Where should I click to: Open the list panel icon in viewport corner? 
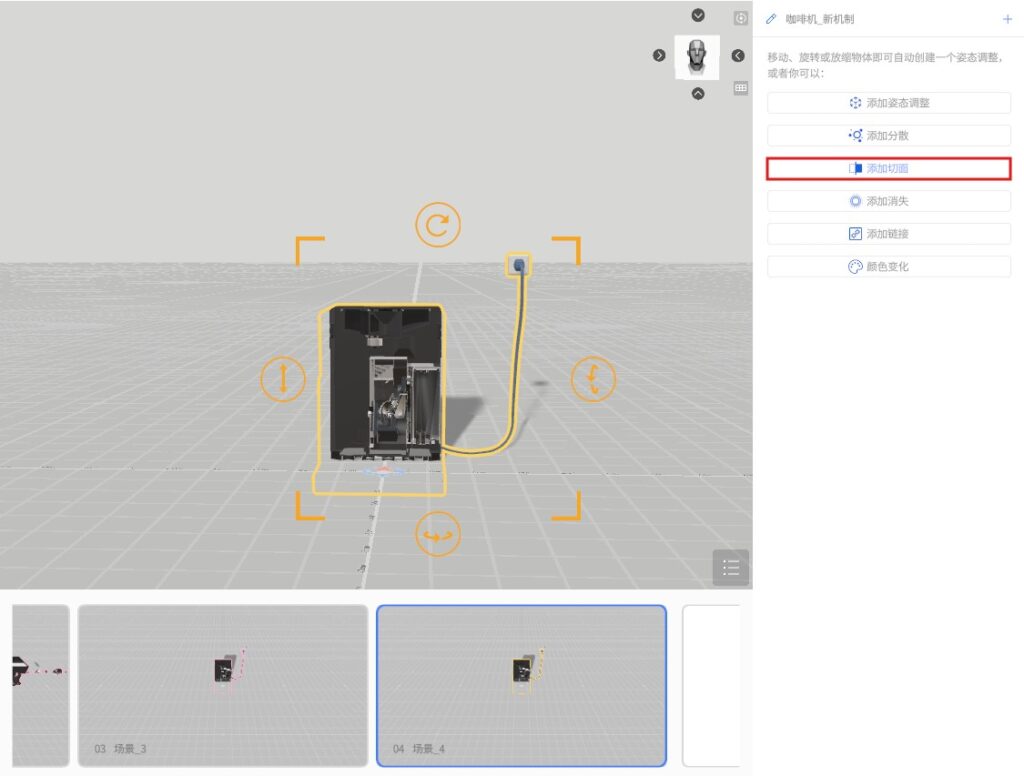[730, 568]
